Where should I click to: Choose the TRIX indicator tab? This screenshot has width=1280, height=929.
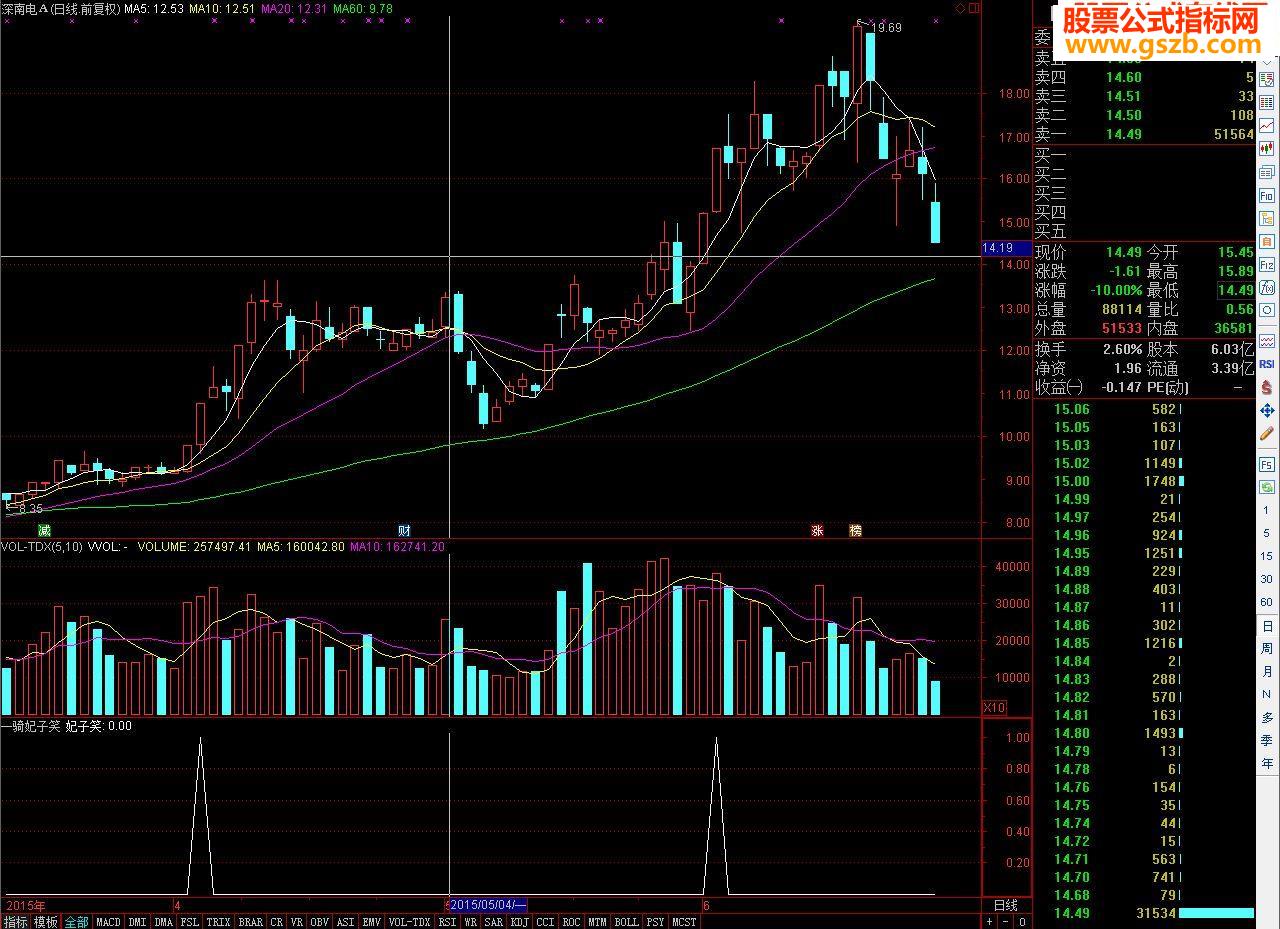coord(219,921)
